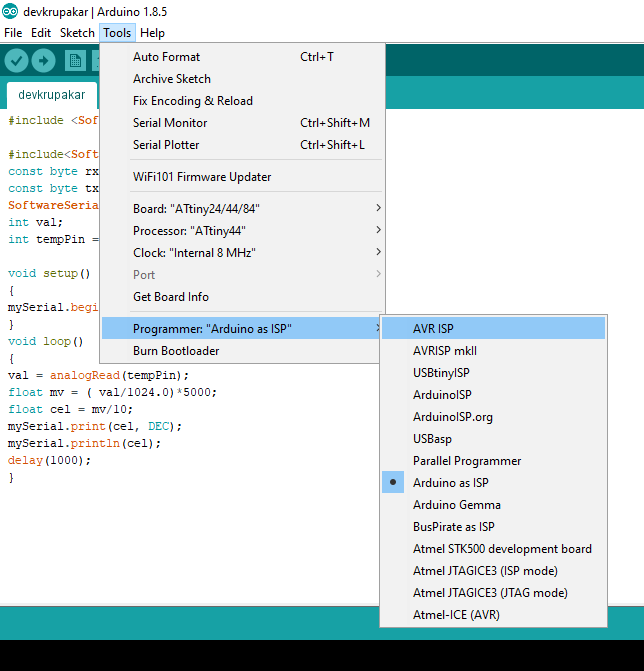Select AVRISP mkII programmer
The height and width of the screenshot is (671, 644).
(493, 351)
